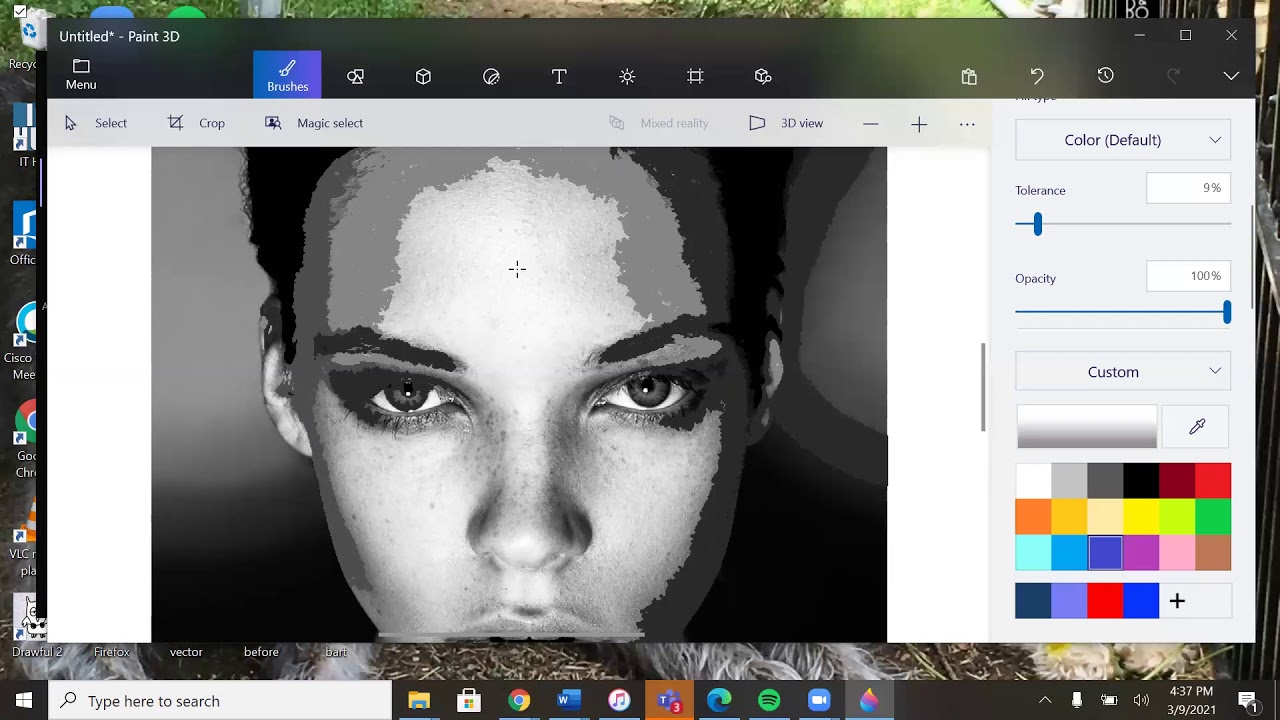Open Zoom from the taskbar
Viewport: 1280px width, 720px height.
point(819,700)
